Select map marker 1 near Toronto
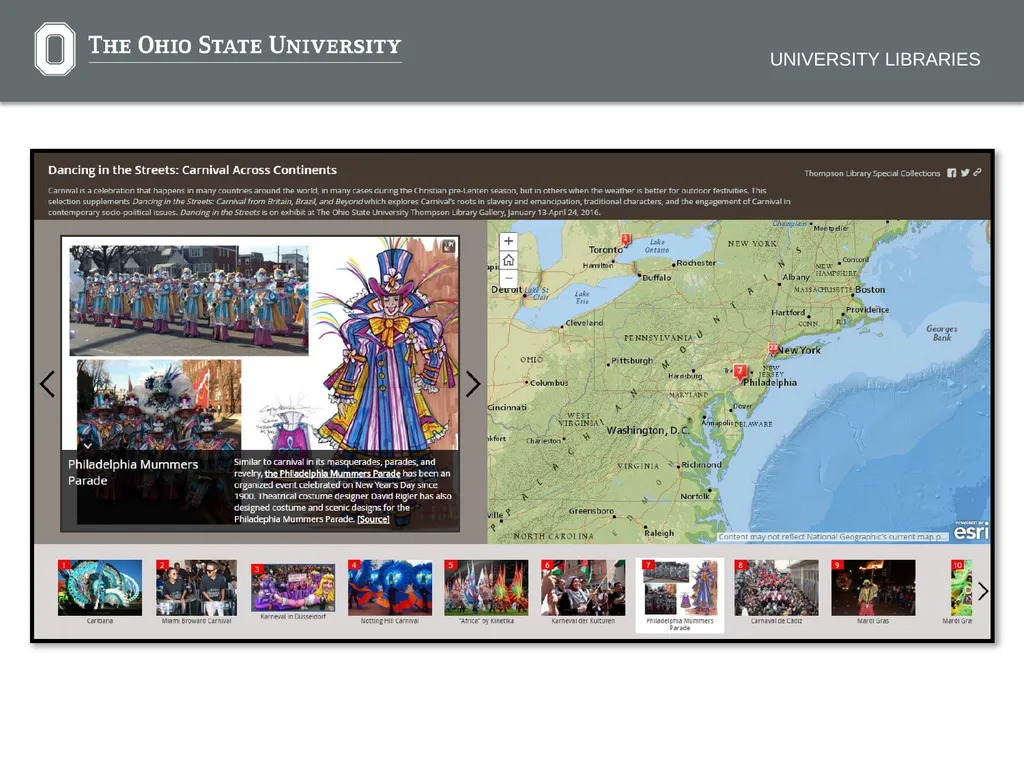1024x768 pixels. (x=626, y=240)
